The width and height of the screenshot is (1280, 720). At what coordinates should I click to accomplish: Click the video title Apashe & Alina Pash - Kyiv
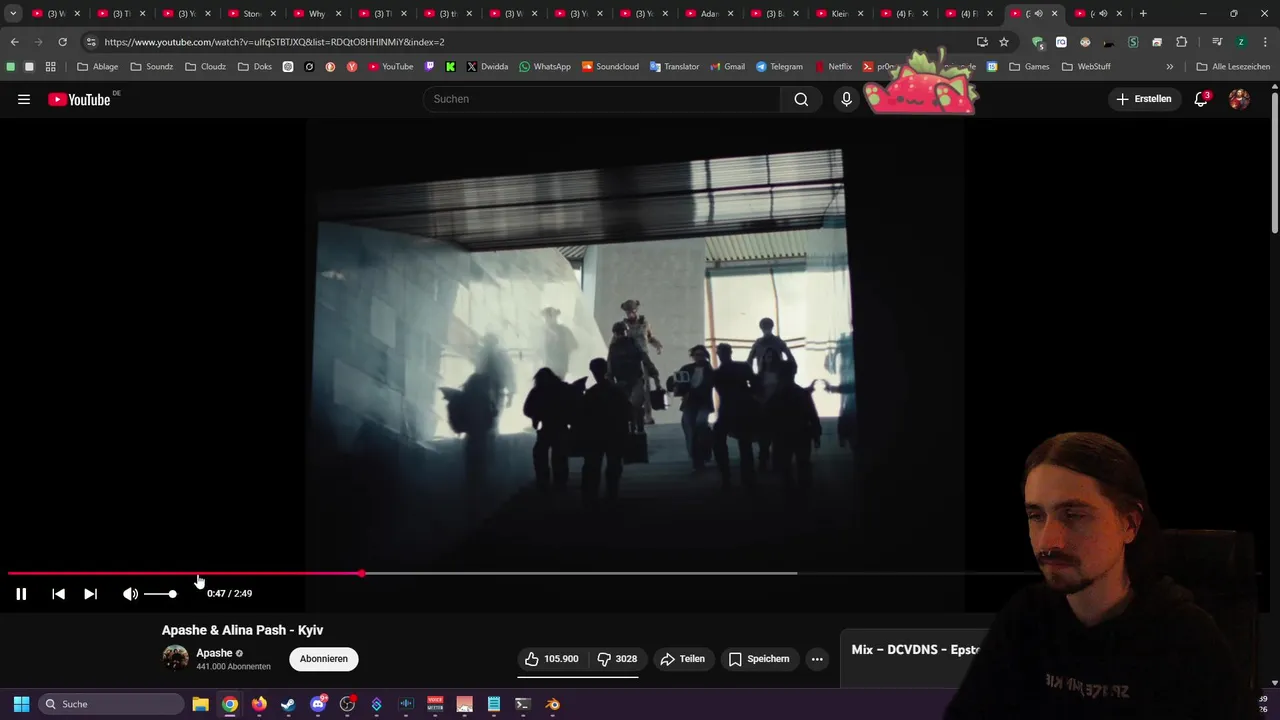click(x=242, y=630)
